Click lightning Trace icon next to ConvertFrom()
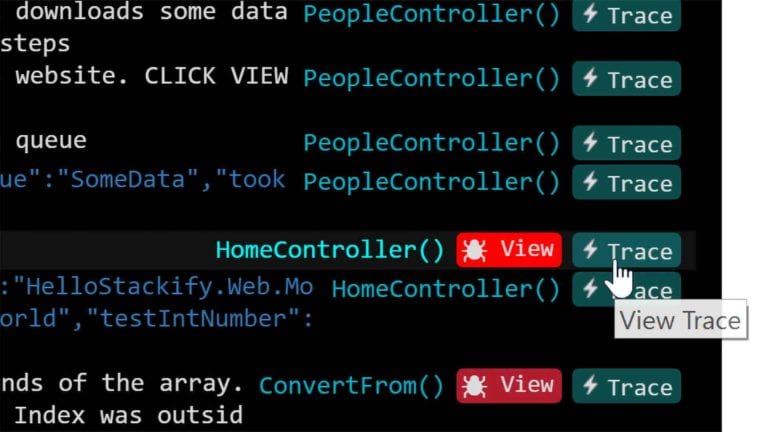768x432 pixels. click(591, 385)
